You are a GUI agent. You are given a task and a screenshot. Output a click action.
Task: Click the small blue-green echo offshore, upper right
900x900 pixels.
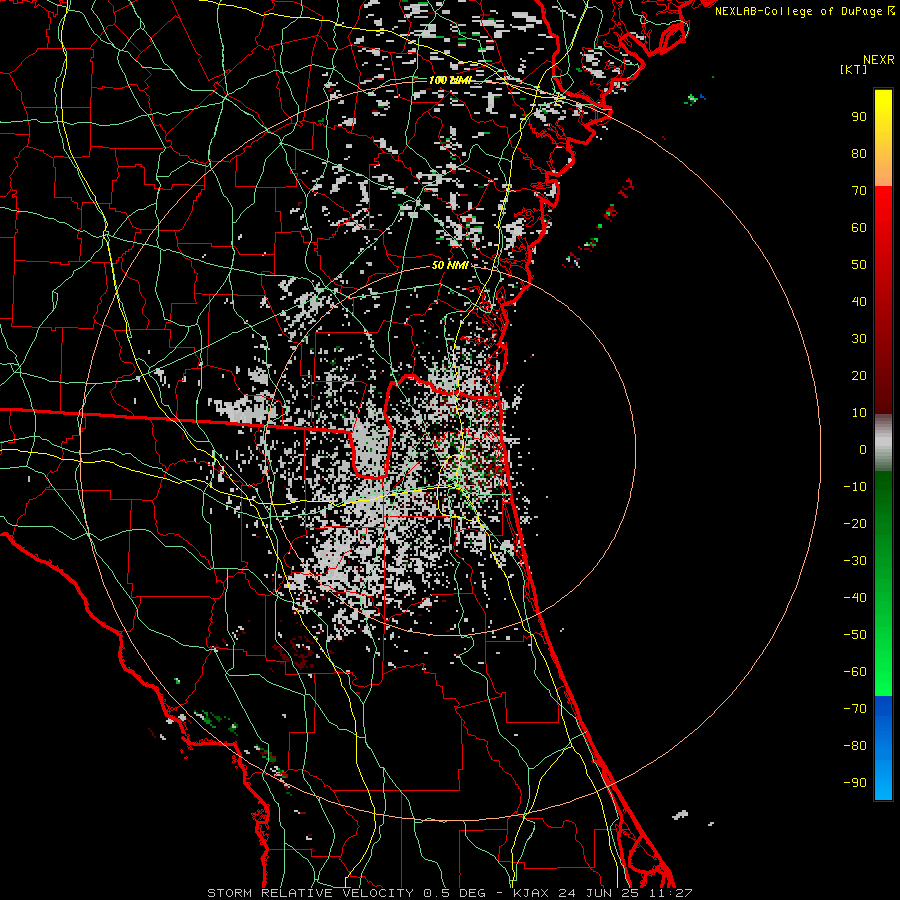coord(695,99)
